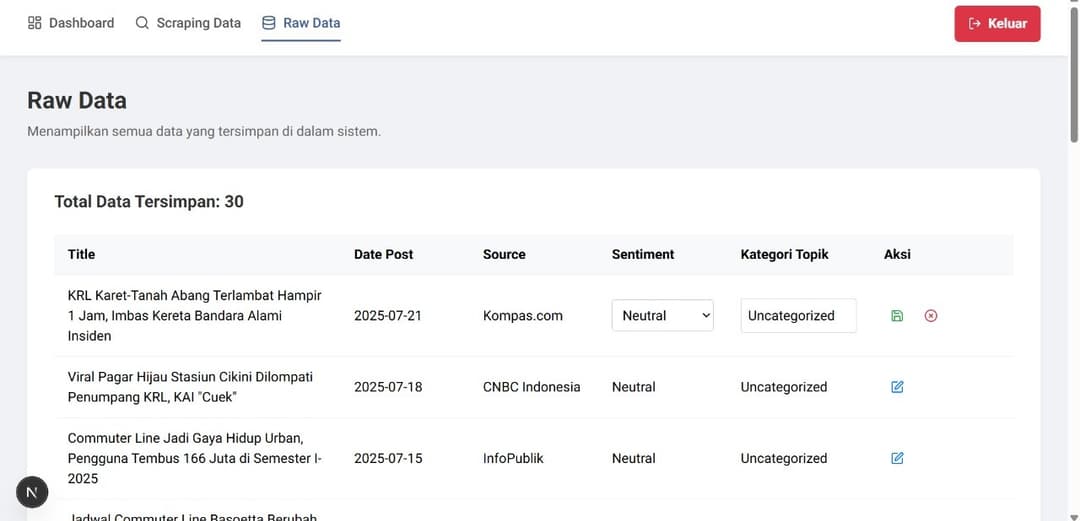This screenshot has width=1080, height=521.
Task: Save the KRL Karet-Tanah Abang row
Action: (x=897, y=316)
